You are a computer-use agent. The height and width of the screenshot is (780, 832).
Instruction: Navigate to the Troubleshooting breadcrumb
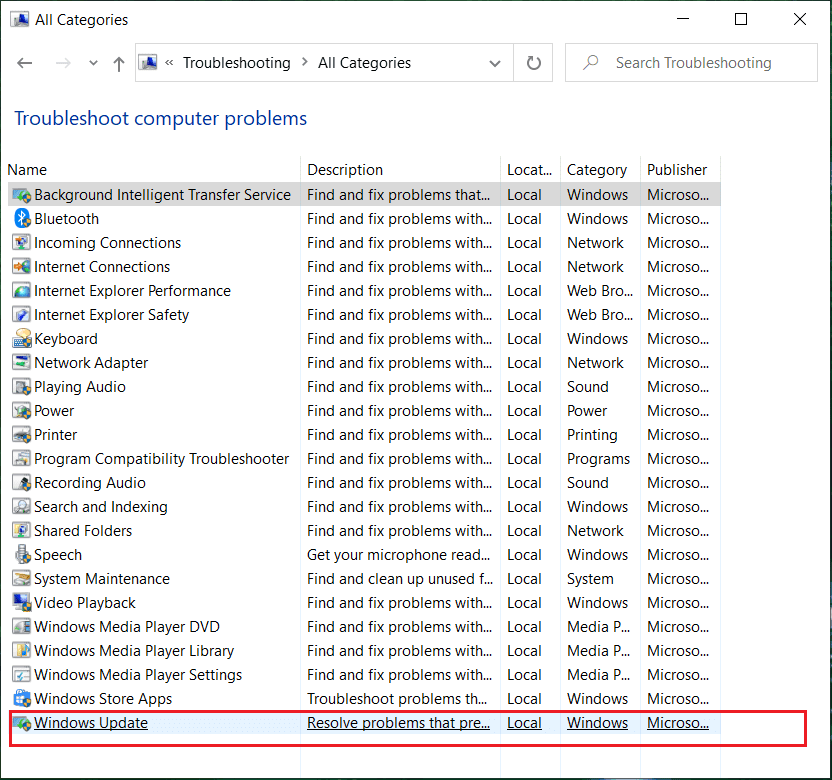tap(237, 62)
